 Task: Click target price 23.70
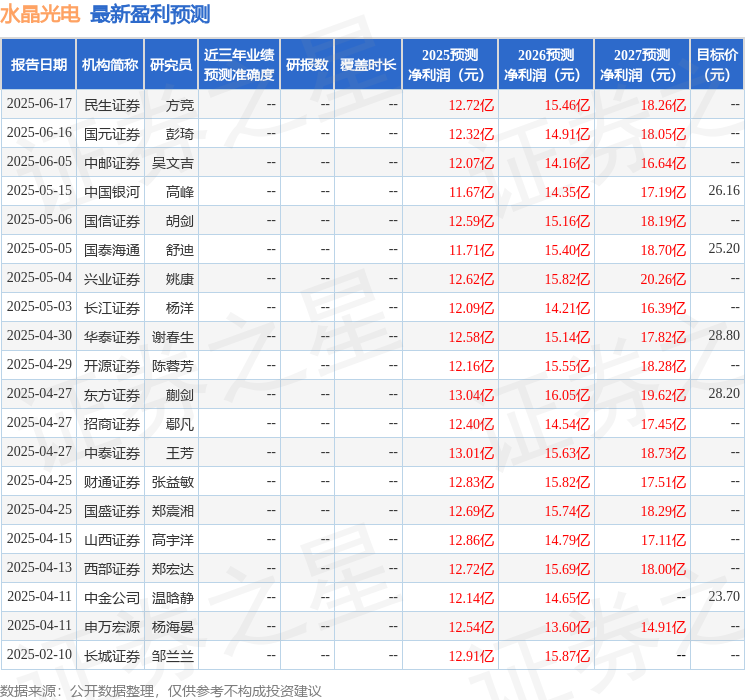coord(724,596)
